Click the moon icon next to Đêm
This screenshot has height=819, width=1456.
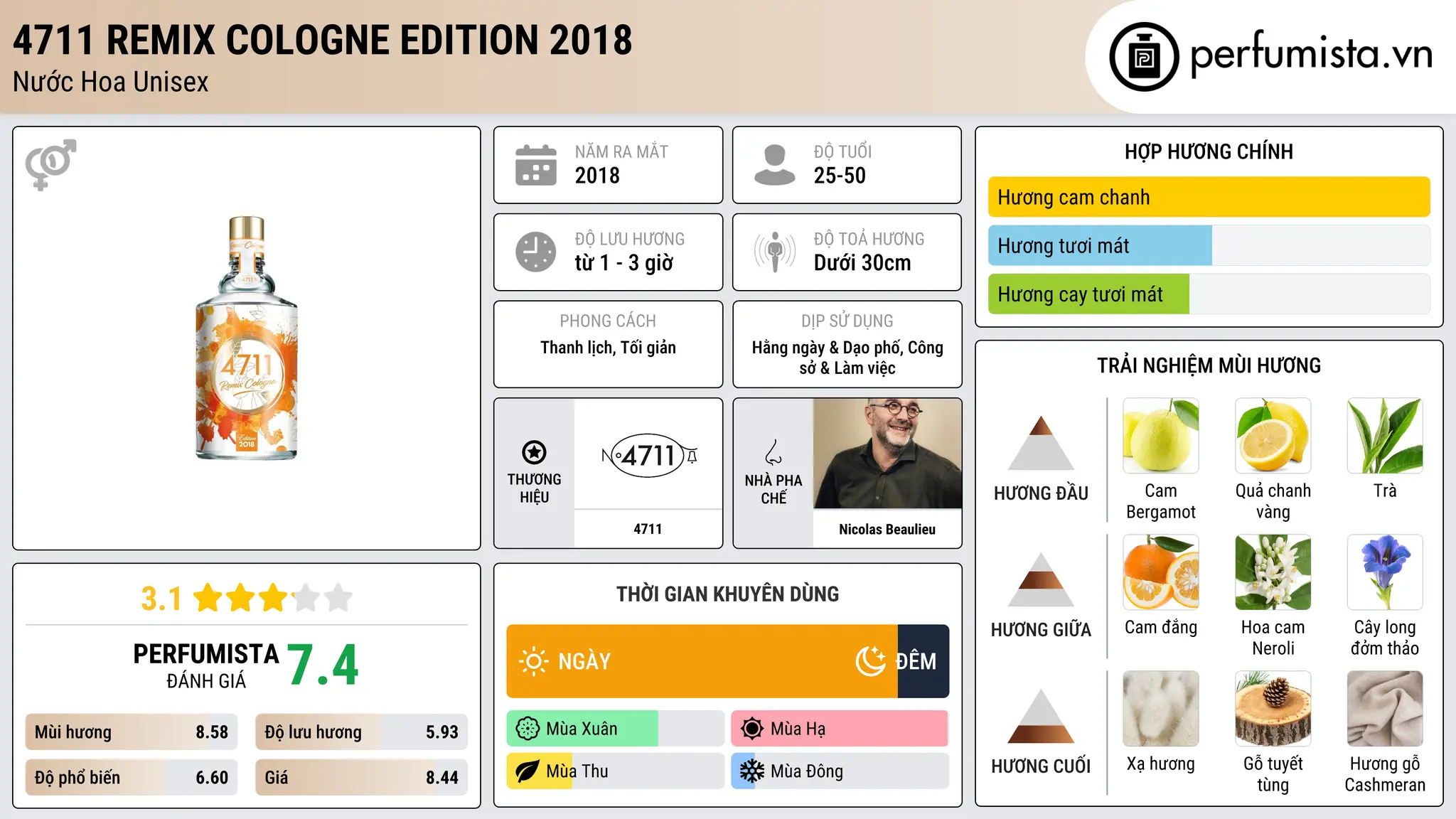coord(871,661)
